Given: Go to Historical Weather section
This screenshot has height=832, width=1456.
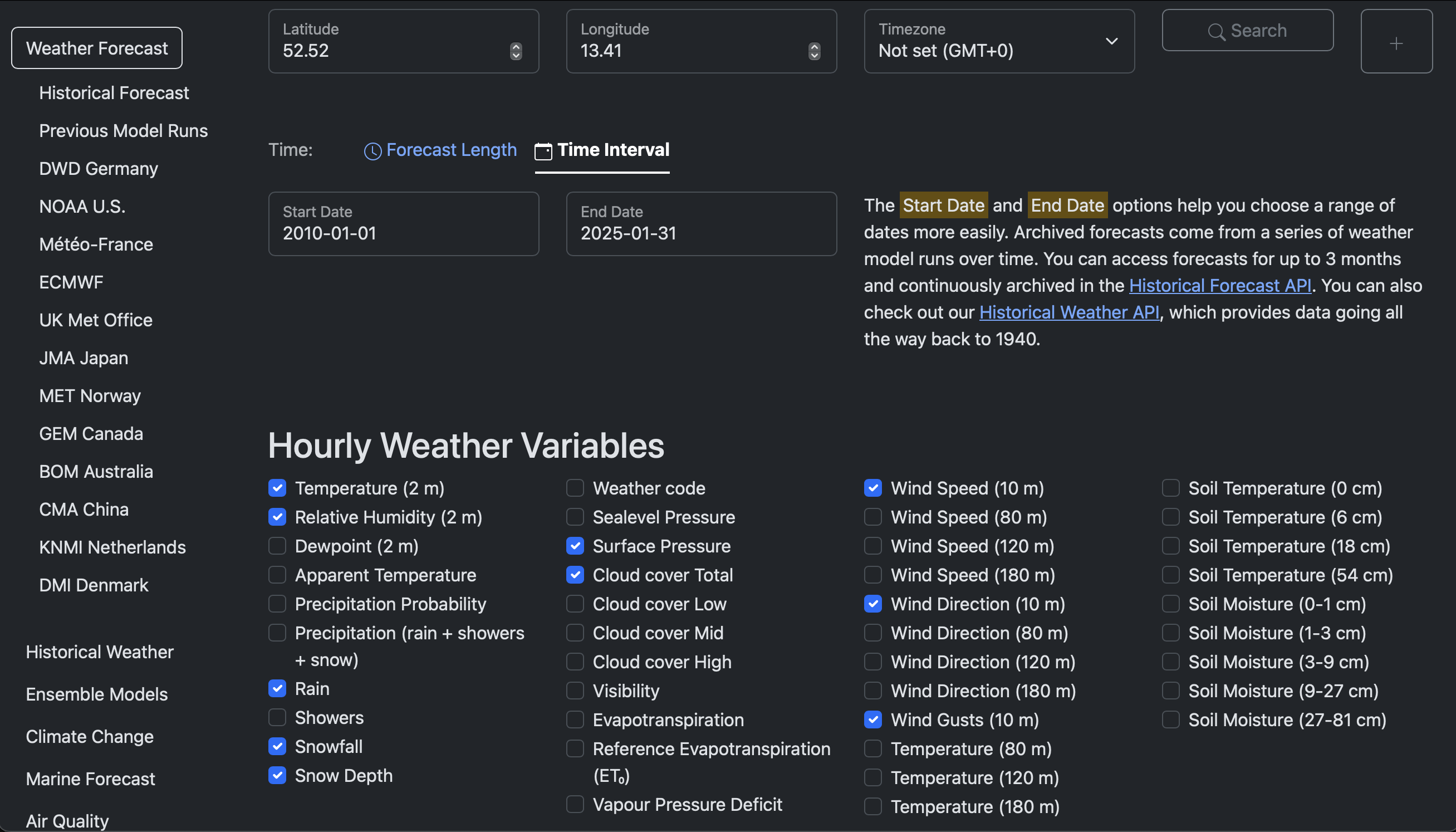Looking at the screenshot, I should point(100,652).
